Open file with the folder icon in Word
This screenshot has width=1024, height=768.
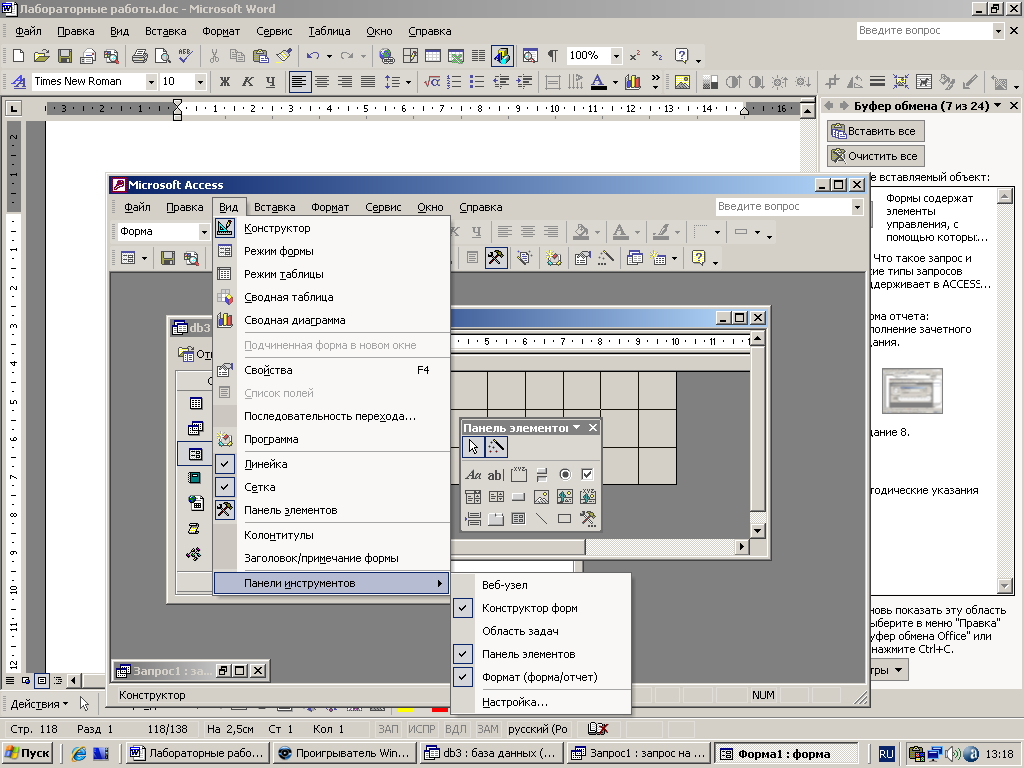tap(41, 56)
